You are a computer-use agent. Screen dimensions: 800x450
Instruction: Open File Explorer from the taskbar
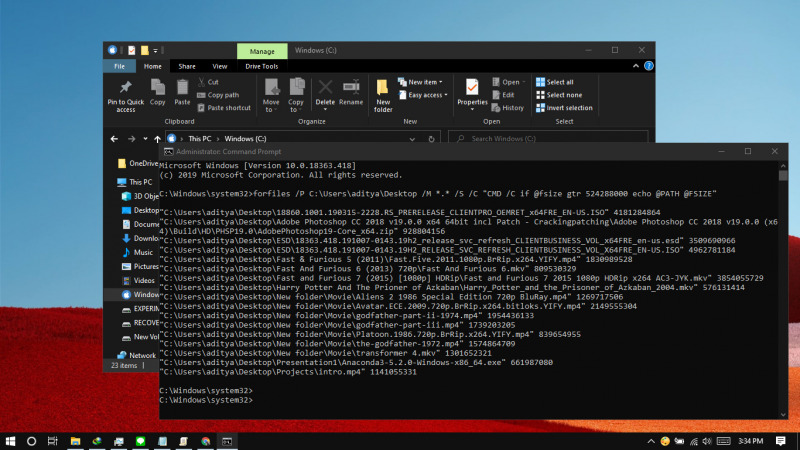[76, 441]
